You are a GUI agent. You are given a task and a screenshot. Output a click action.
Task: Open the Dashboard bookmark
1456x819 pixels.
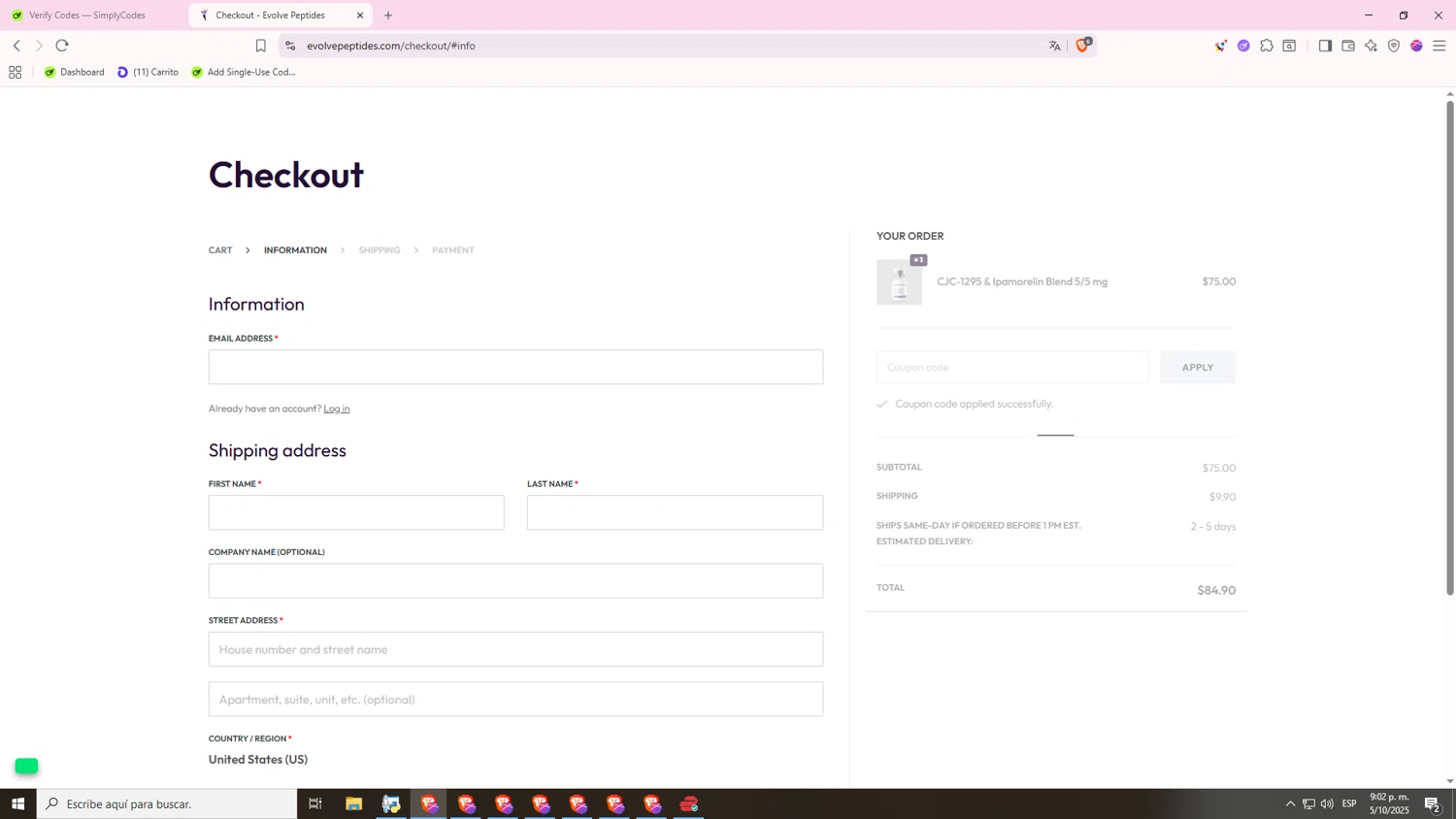click(75, 72)
